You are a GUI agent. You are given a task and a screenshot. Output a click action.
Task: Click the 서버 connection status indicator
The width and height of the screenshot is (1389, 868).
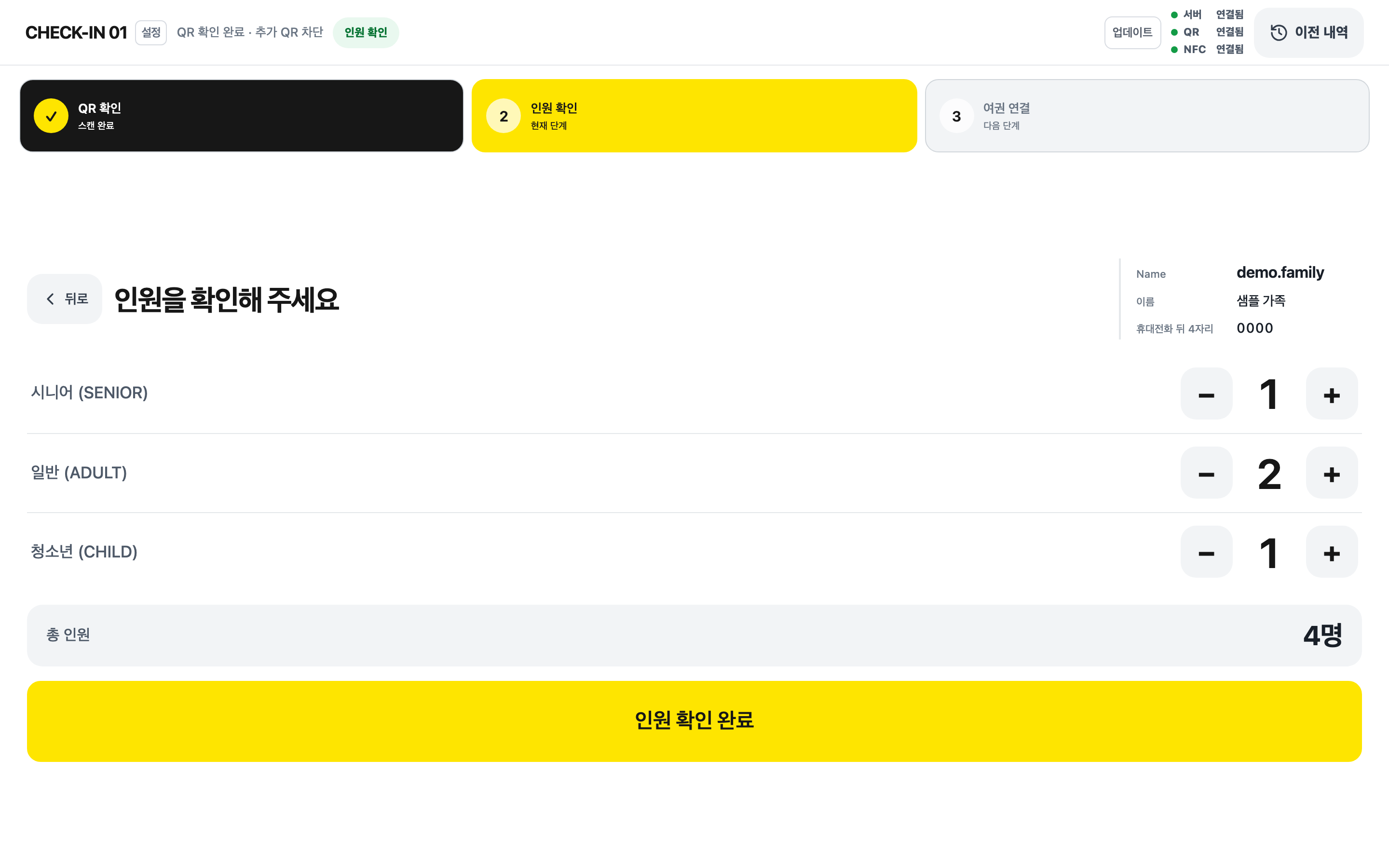click(x=1207, y=14)
